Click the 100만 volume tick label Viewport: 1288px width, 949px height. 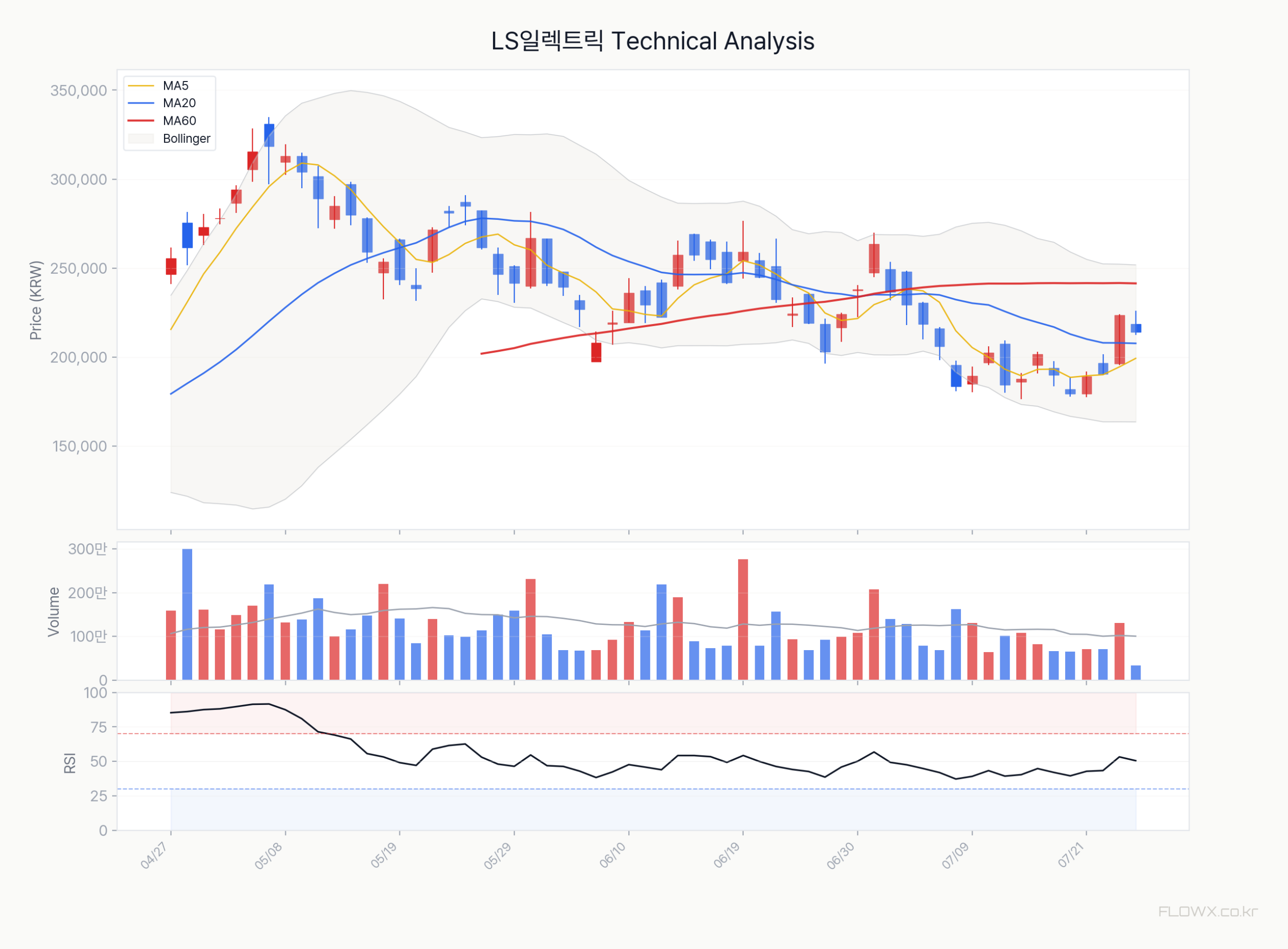click(x=89, y=637)
